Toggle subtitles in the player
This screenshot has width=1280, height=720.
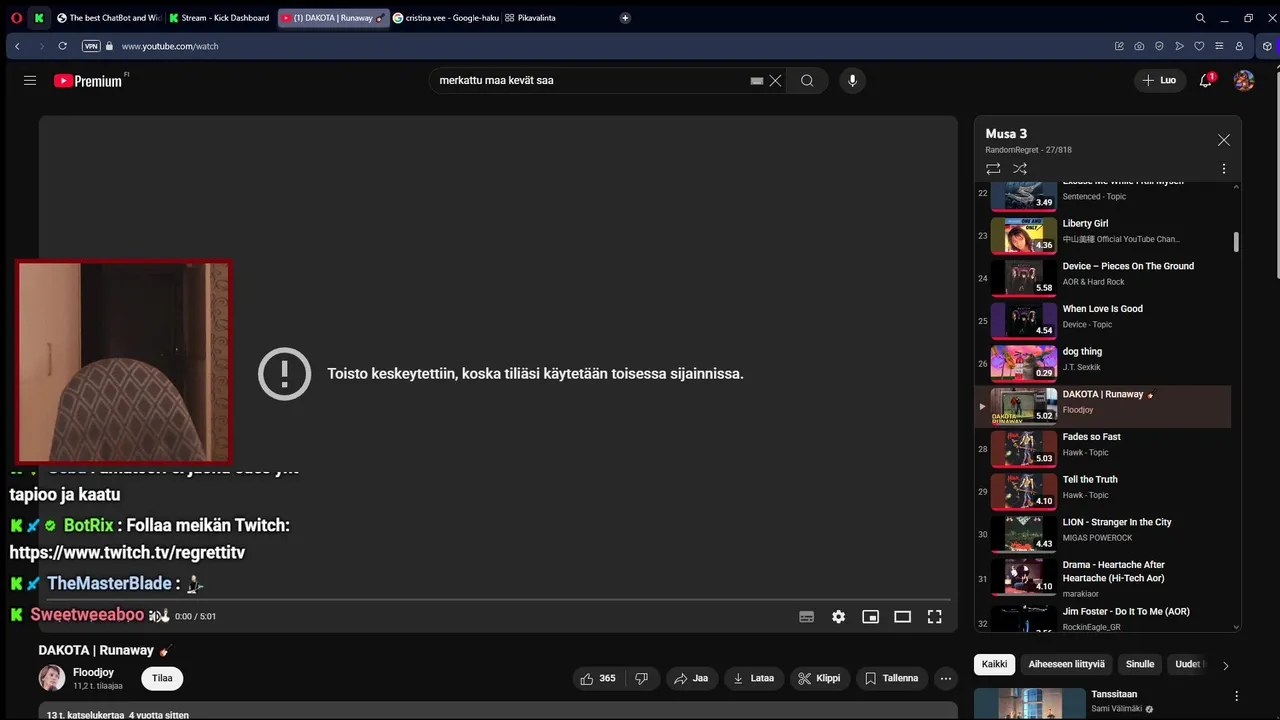[x=807, y=617]
